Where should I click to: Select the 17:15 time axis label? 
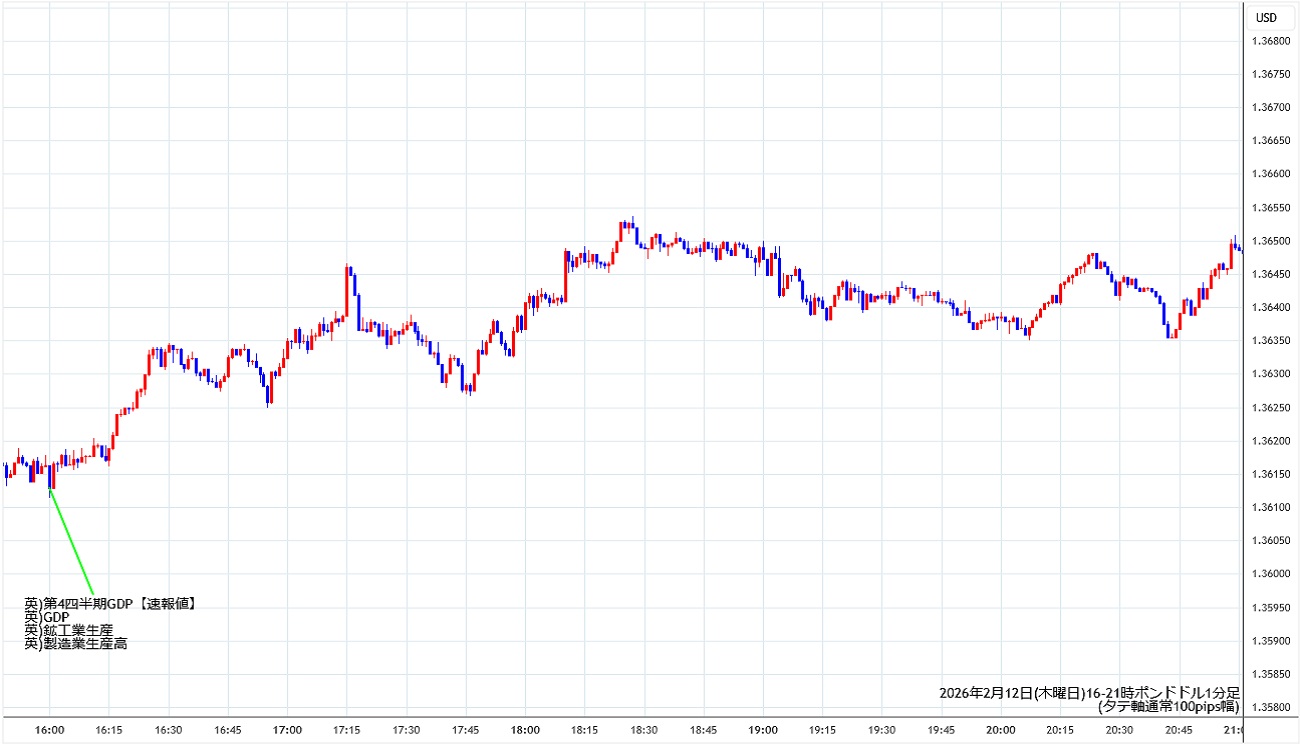point(347,731)
